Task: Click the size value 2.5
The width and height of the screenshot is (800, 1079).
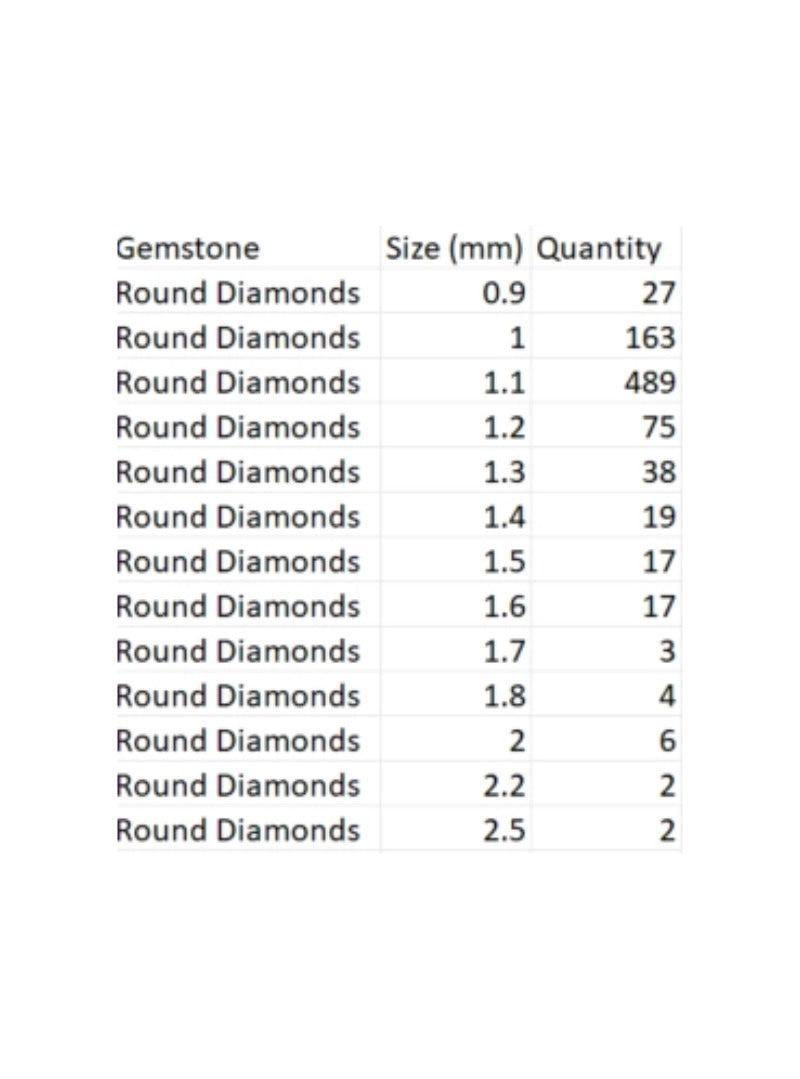Action: [504, 830]
